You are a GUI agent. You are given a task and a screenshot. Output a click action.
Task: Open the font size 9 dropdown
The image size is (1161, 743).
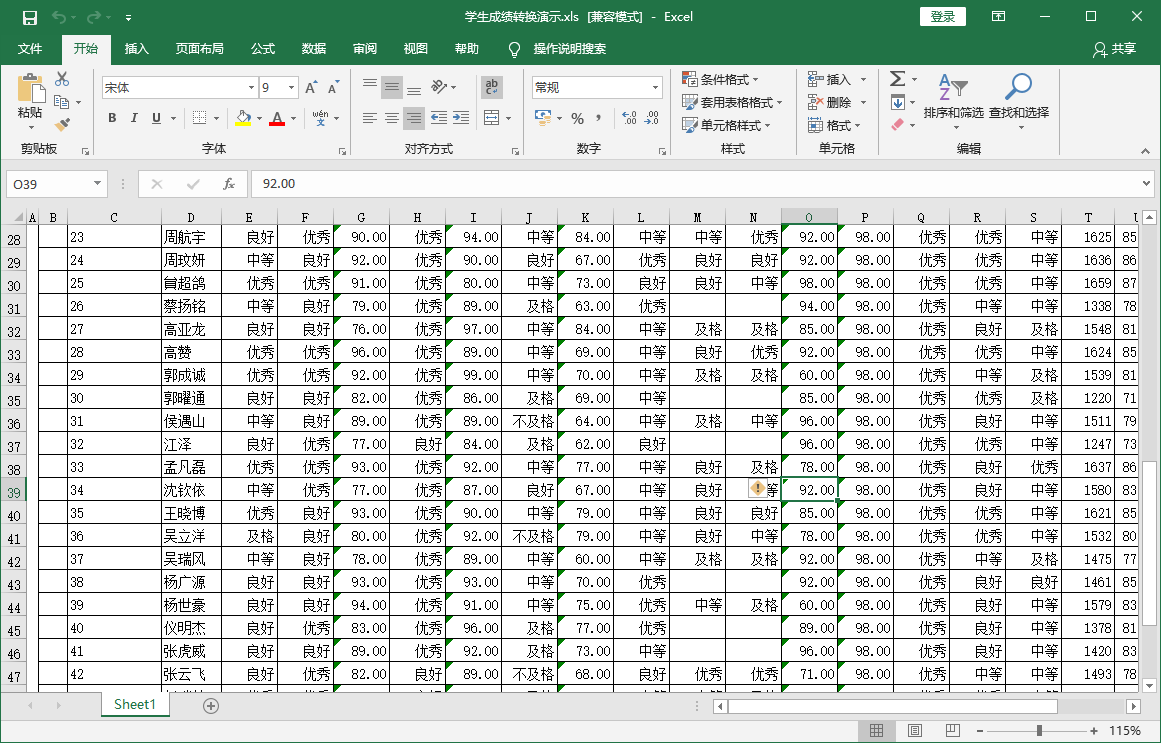291,87
